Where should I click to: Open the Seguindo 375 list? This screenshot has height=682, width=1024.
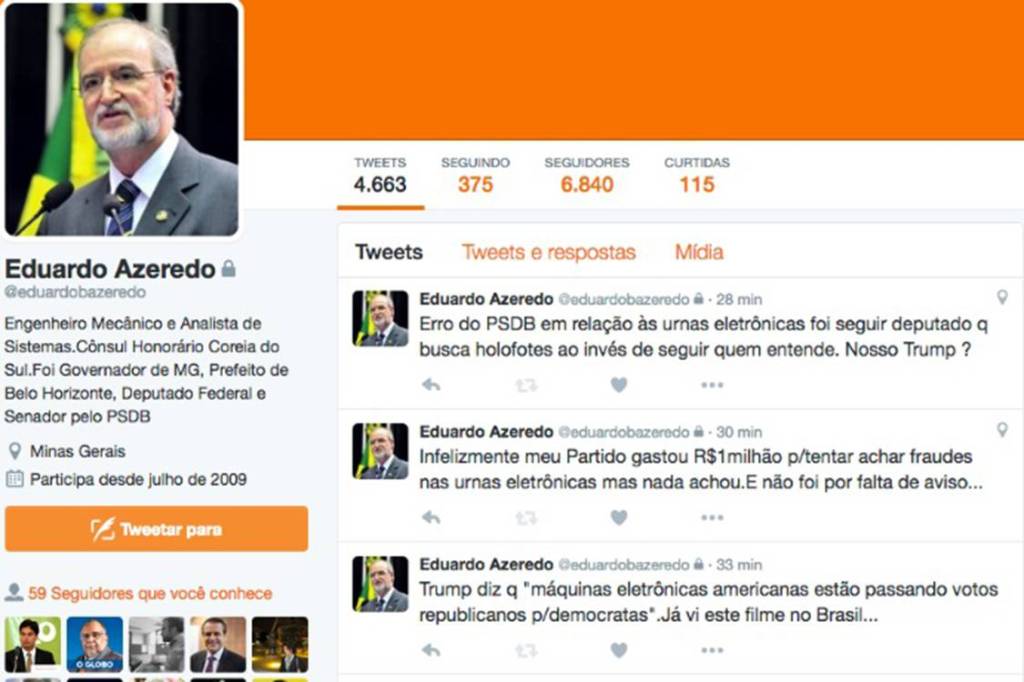tap(475, 176)
